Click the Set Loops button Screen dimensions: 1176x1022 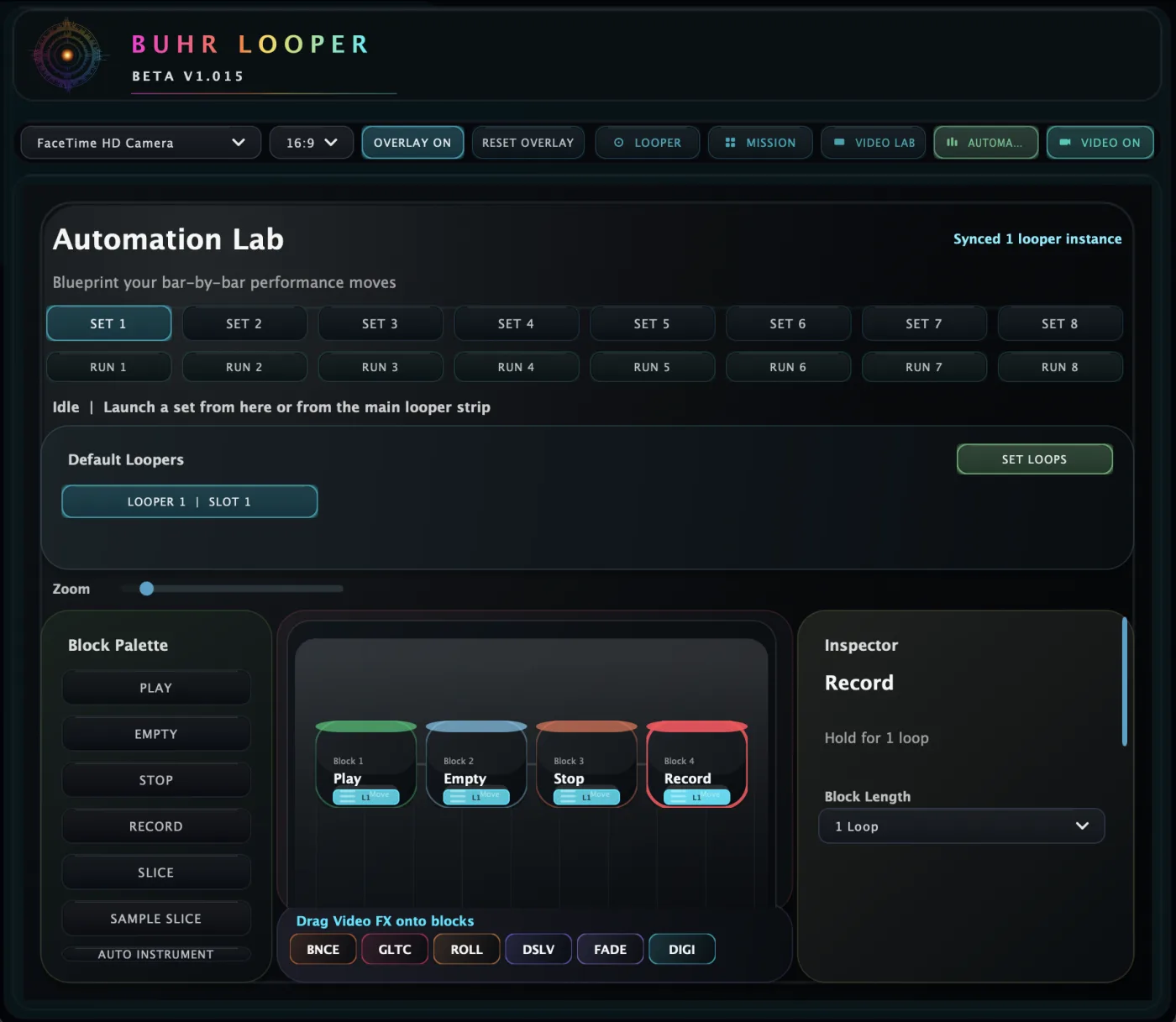(x=1035, y=459)
